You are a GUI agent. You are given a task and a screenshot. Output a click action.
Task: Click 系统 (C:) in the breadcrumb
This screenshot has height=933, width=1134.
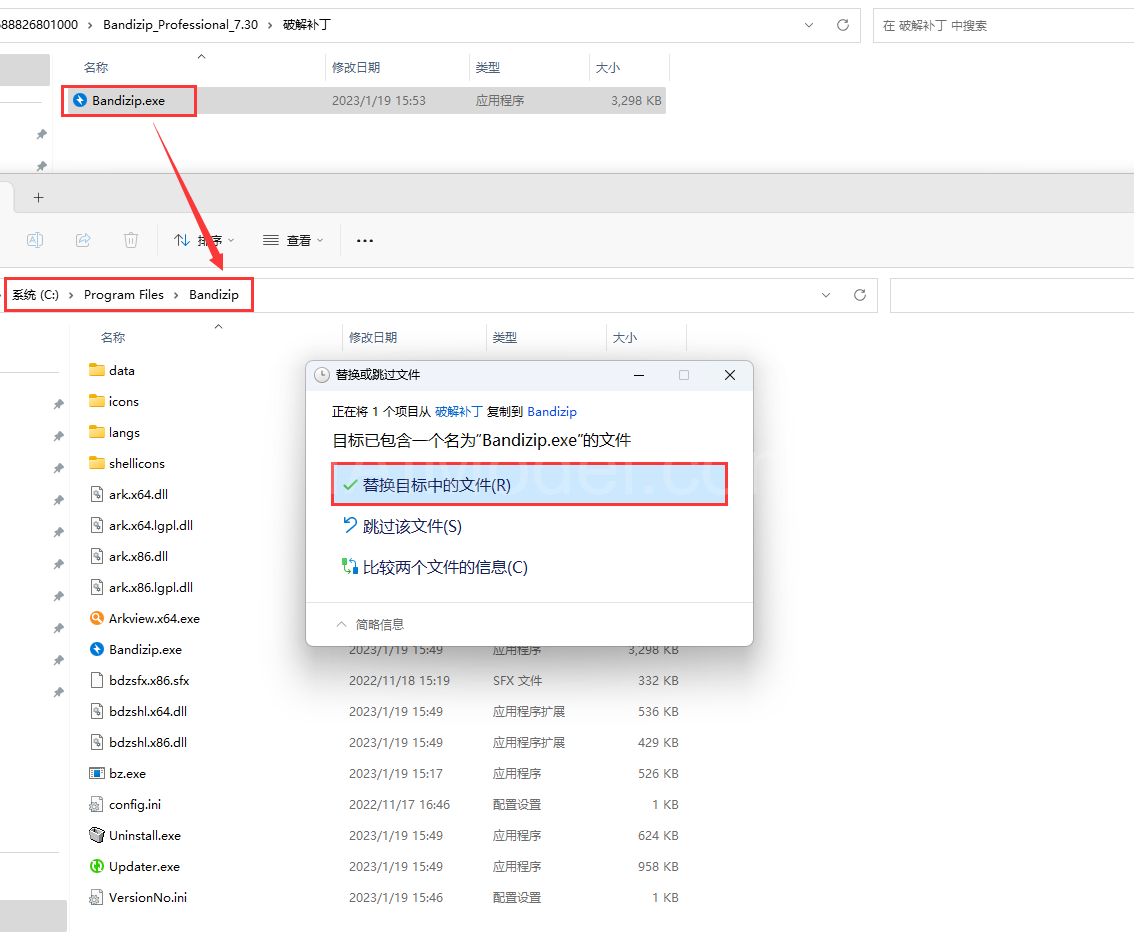pyautogui.click(x=35, y=295)
